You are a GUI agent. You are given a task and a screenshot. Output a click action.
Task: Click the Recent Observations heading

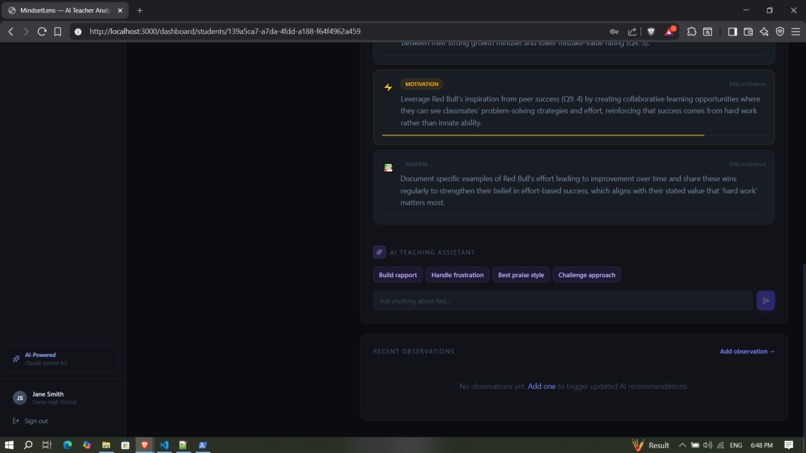click(414, 351)
